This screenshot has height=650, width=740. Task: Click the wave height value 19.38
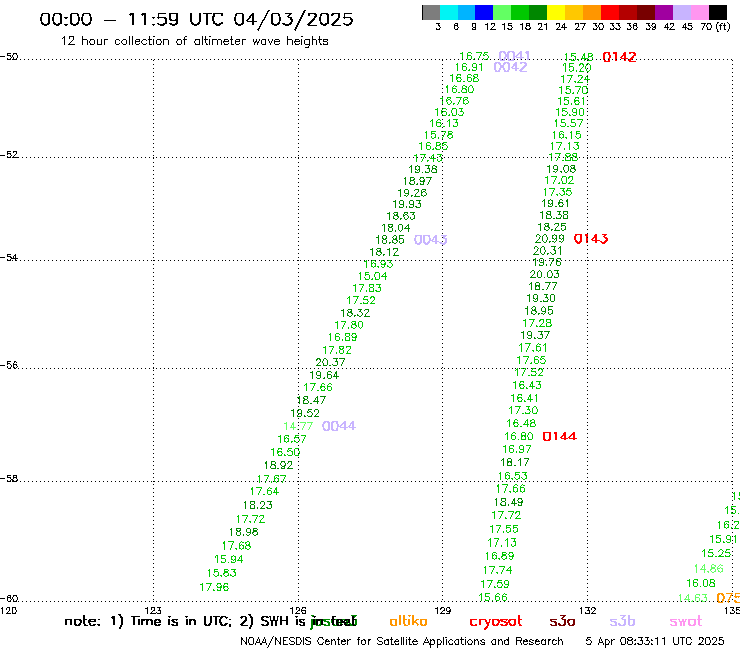(x=423, y=169)
